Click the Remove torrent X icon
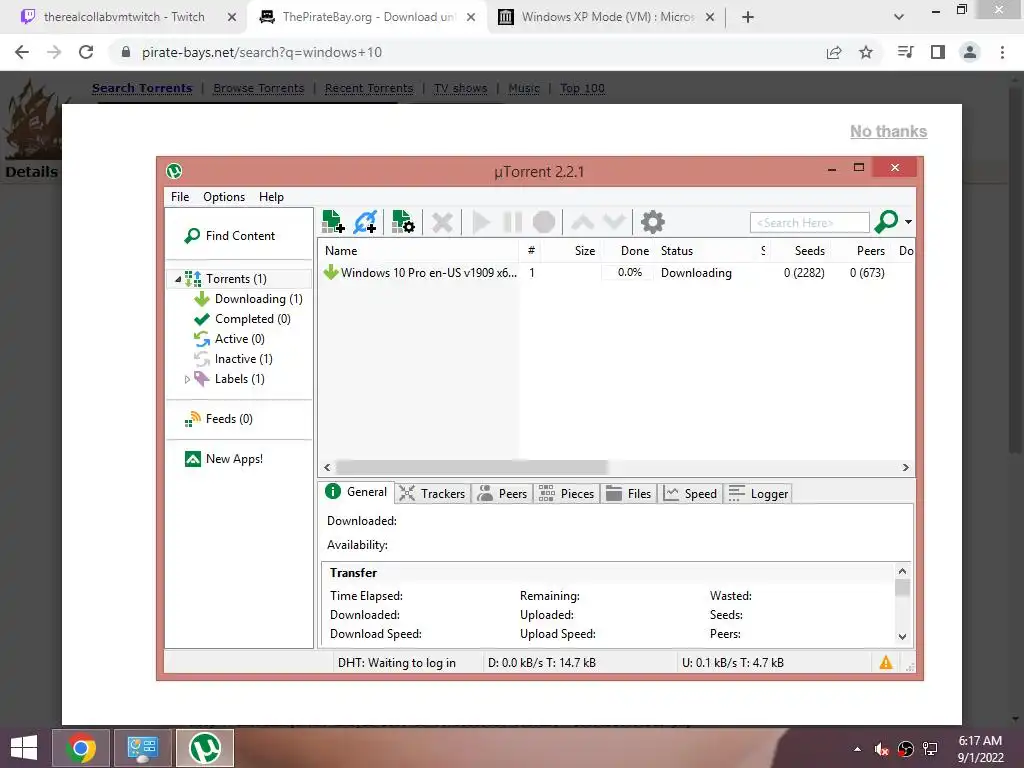 (442, 223)
